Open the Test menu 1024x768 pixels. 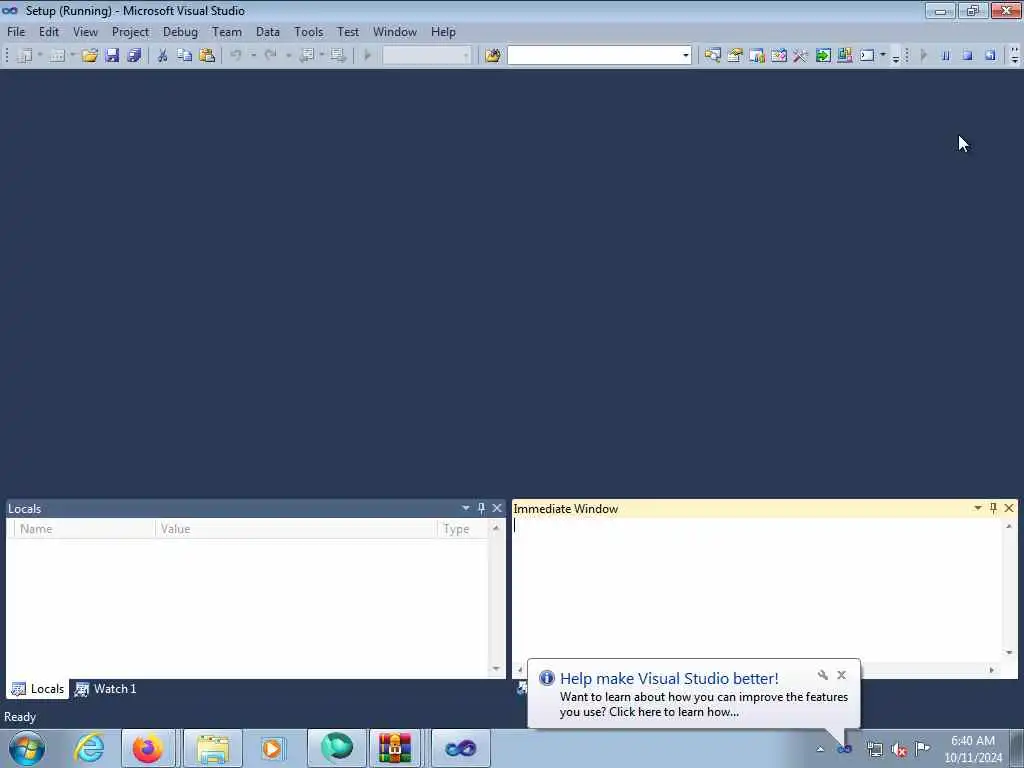point(348,32)
